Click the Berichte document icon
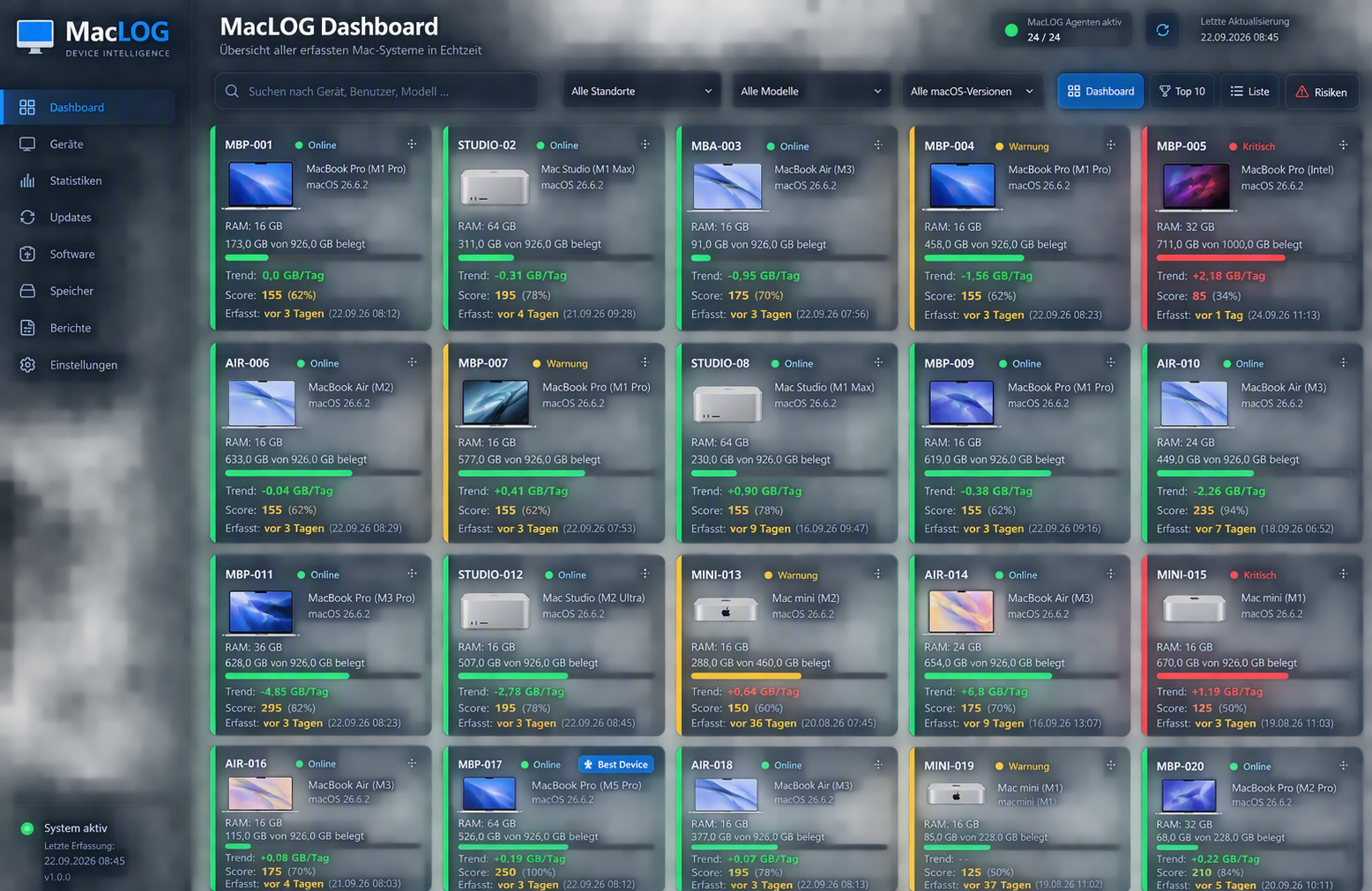 pos(27,328)
